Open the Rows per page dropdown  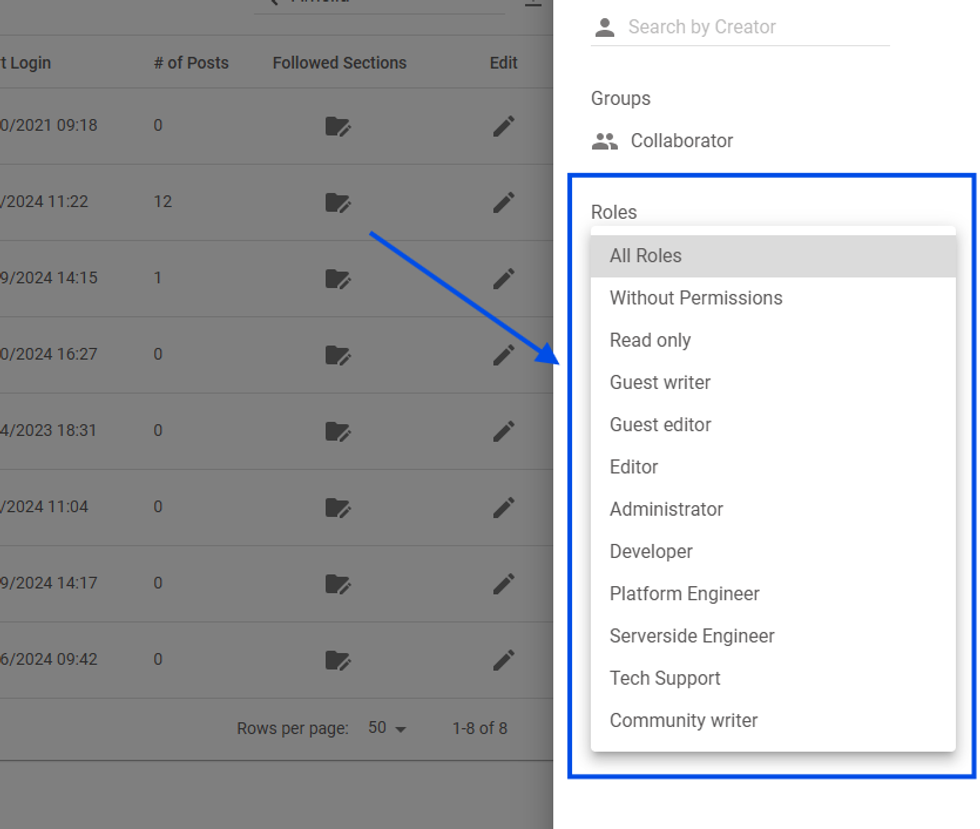[387, 728]
